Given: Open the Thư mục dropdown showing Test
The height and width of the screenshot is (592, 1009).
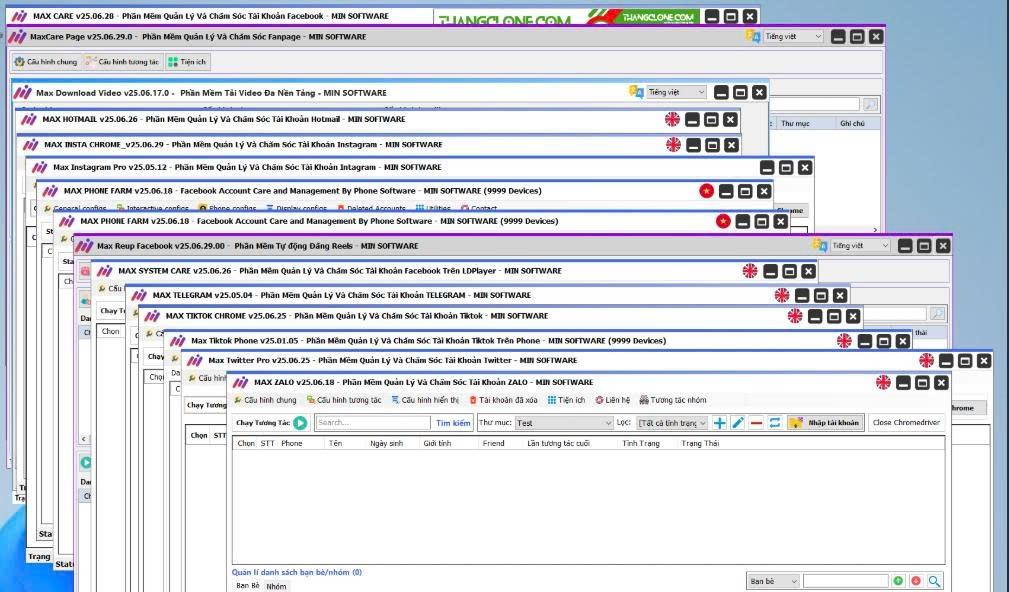Looking at the screenshot, I should (x=563, y=423).
